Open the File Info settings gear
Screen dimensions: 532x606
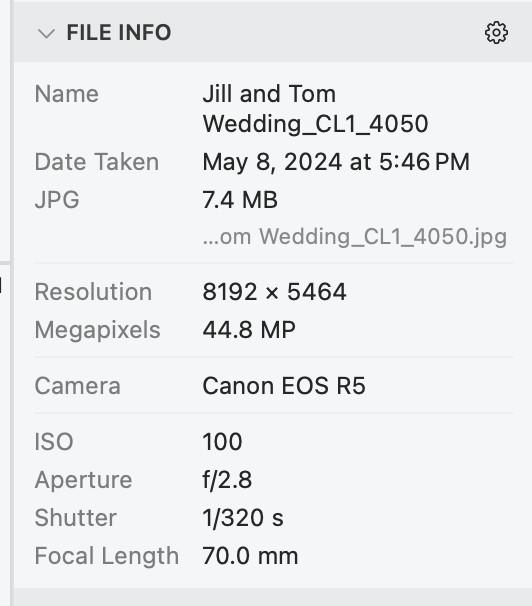coord(496,32)
